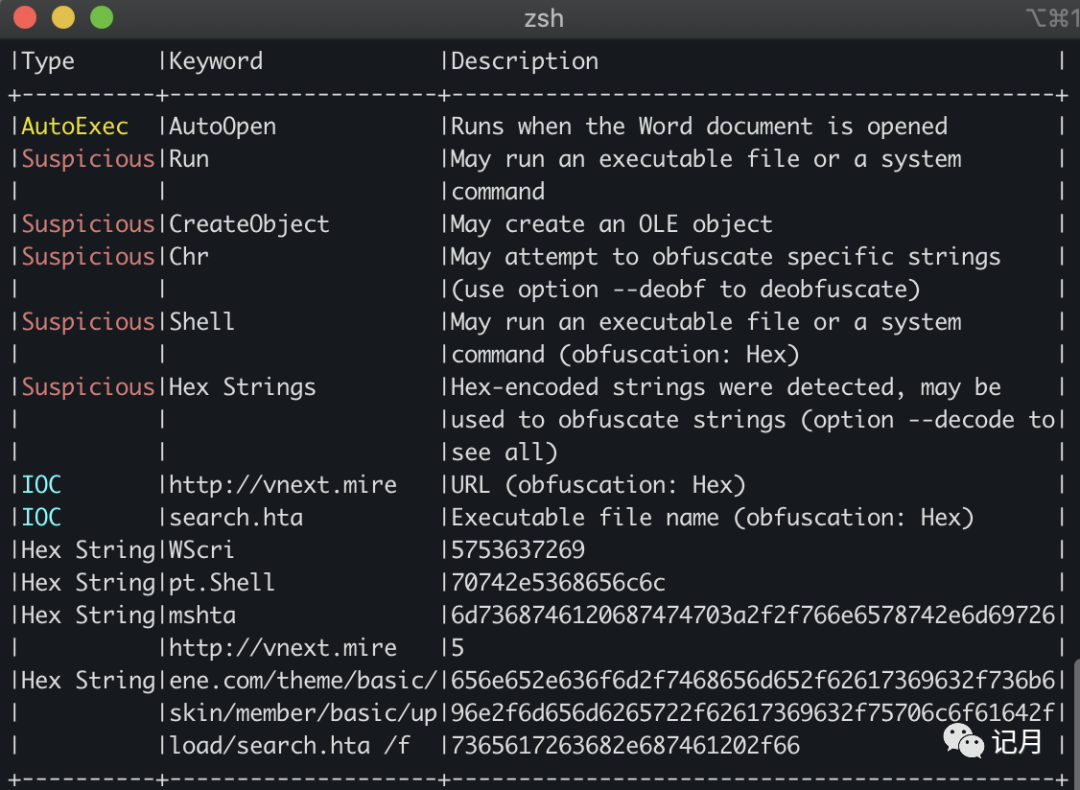Click the Description column header
The width and height of the screenshot is (1080, 790).
[x=524, y=62]
